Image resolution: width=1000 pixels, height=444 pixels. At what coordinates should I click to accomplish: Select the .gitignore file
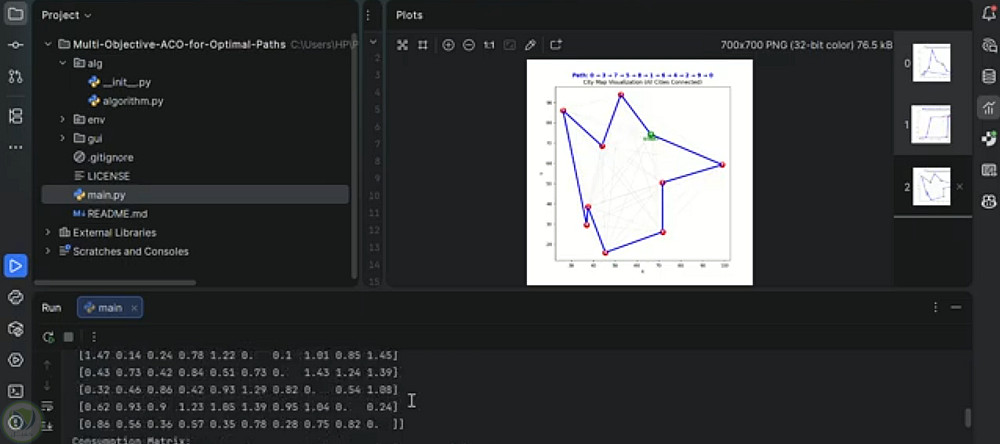tap(103, 157)
